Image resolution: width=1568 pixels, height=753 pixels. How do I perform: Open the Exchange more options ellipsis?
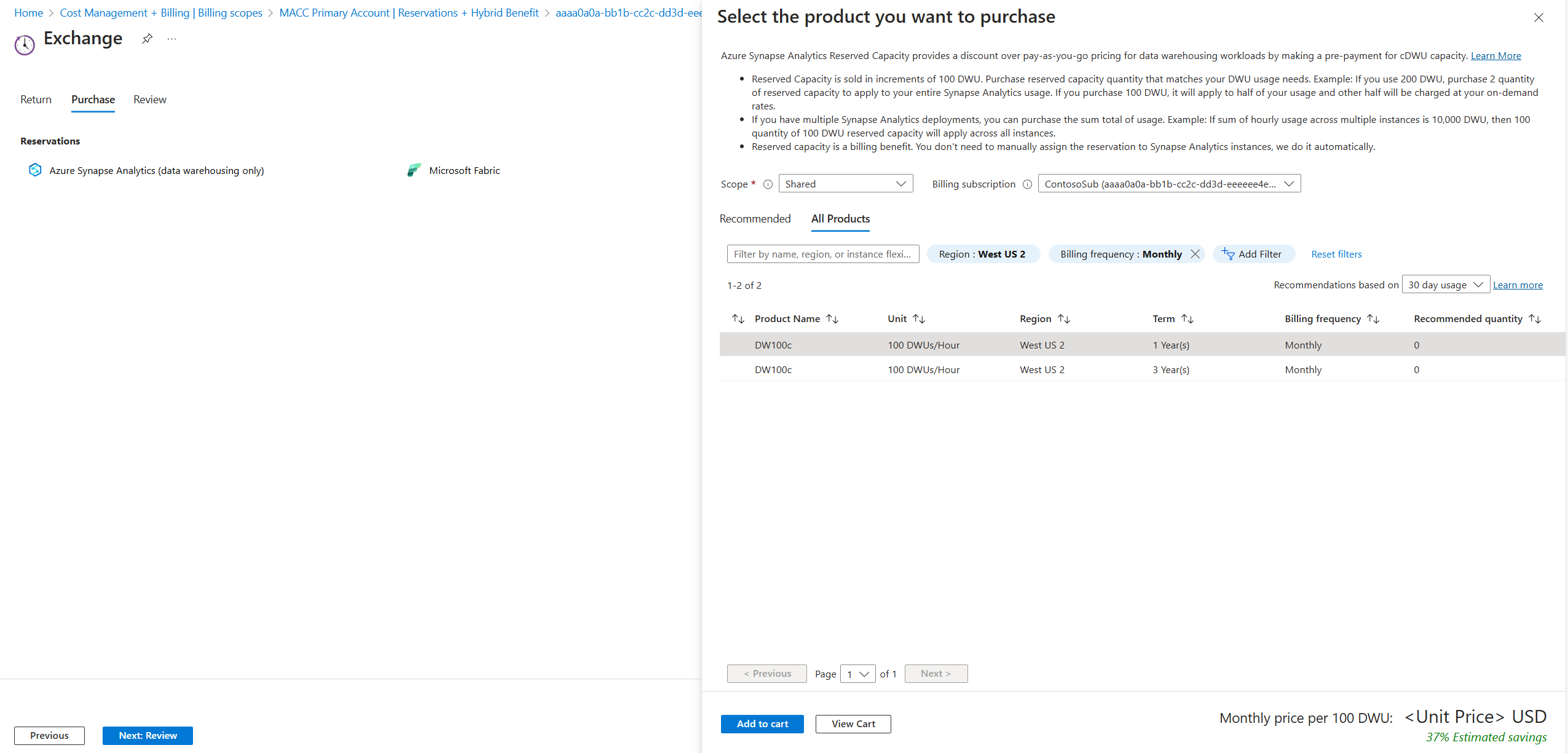tap(171, 39)
